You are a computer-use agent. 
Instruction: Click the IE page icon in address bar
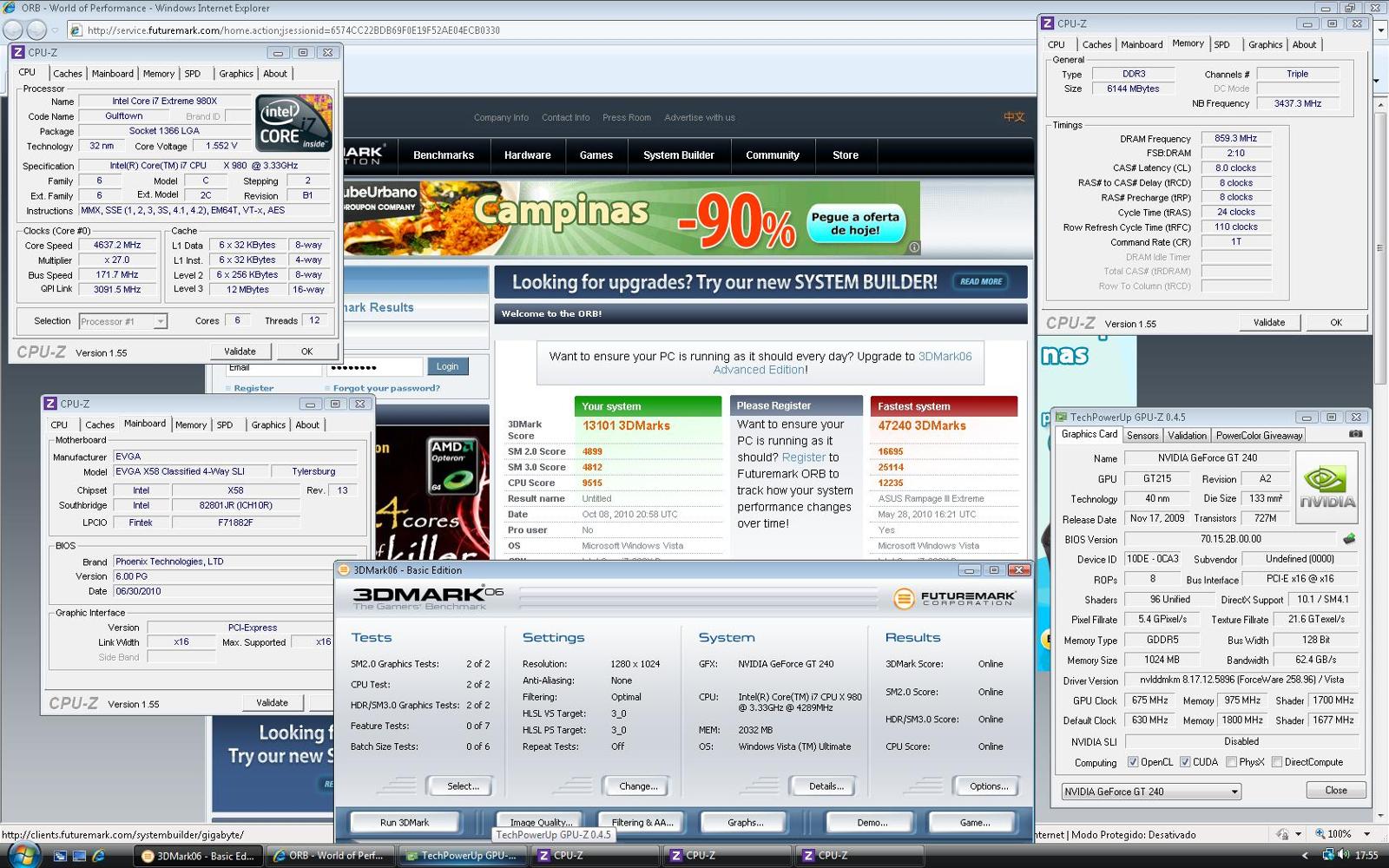tap(76, 30)
